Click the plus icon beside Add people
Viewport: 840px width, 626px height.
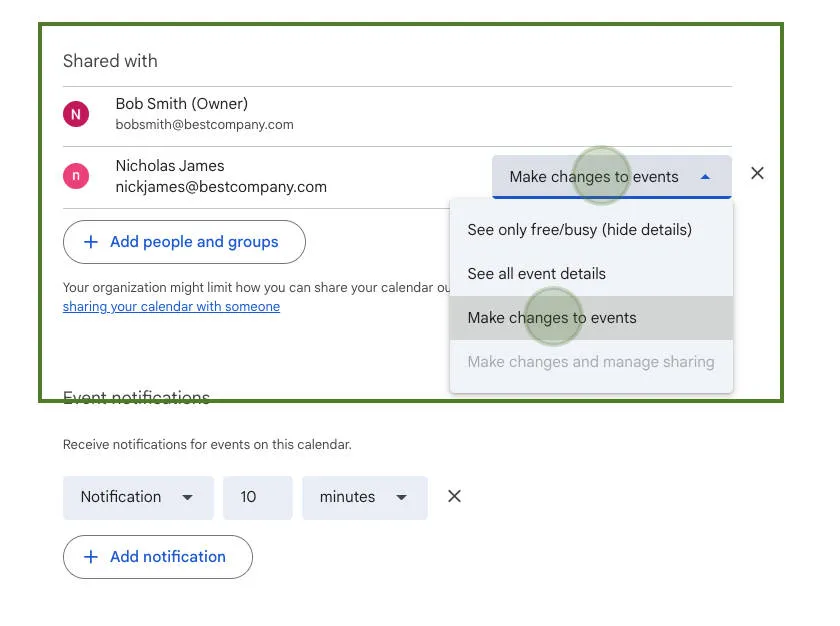(x=90, y=241)
